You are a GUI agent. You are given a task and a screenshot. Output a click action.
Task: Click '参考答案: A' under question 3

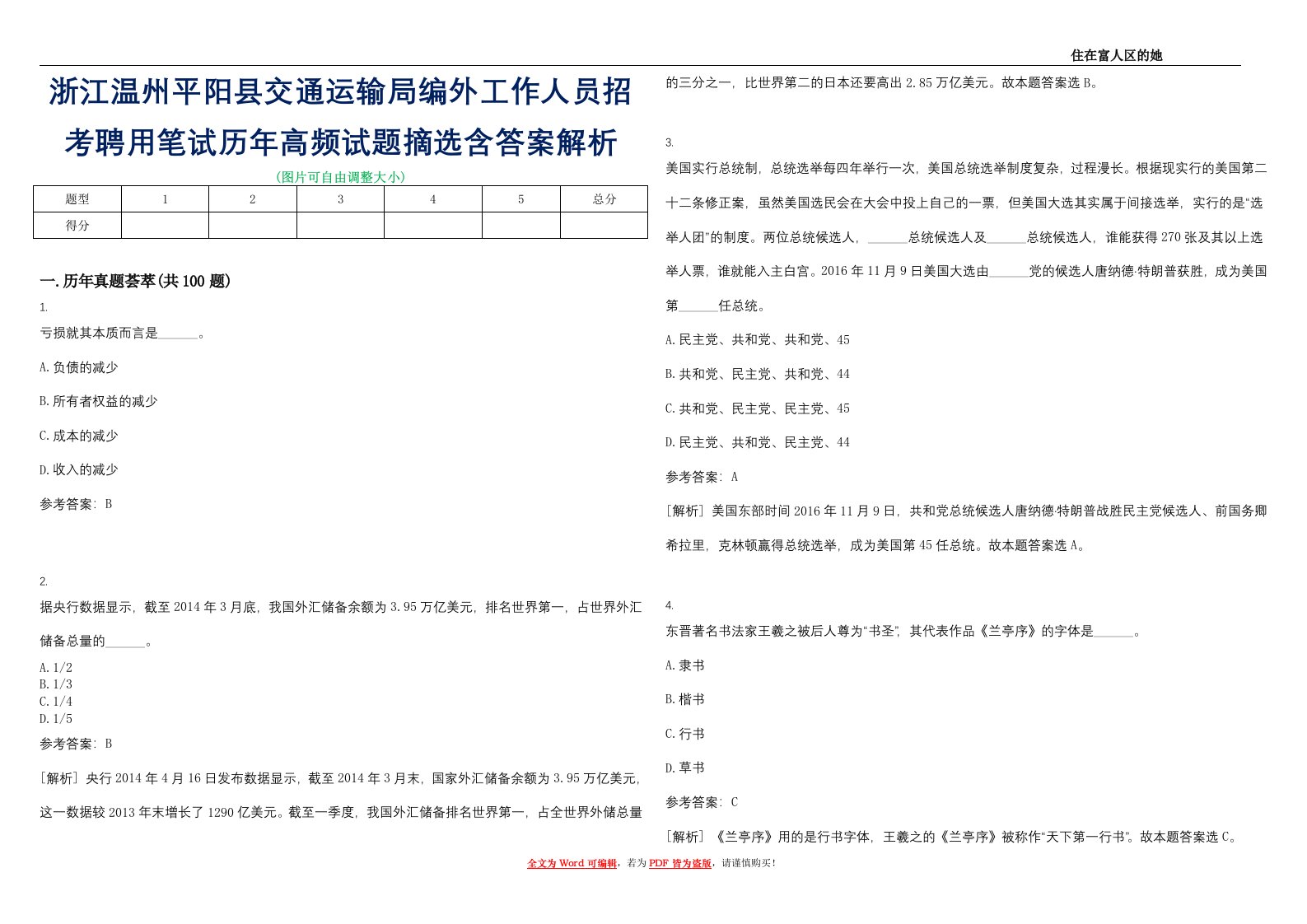(x=702, y=477)
